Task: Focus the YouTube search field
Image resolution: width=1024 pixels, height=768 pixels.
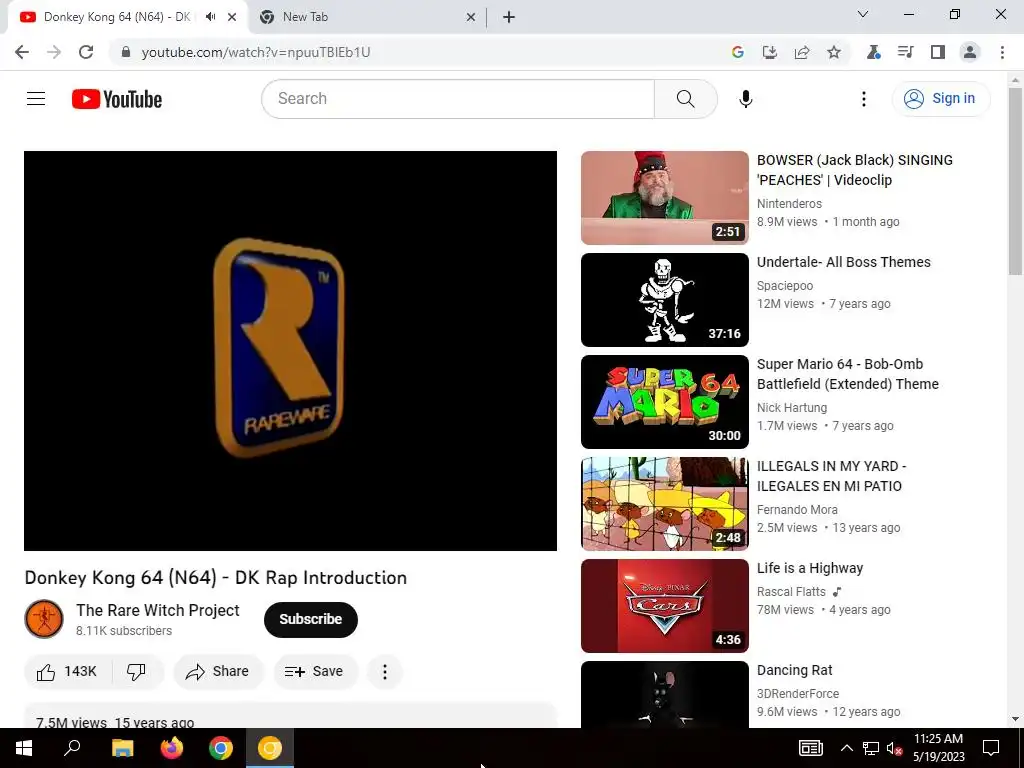Action: [x=458, y=99]
